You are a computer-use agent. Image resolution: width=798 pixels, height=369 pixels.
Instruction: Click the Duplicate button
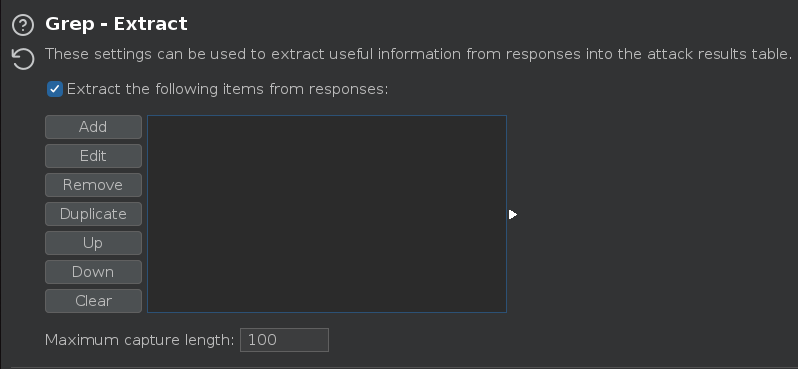[x=93, y=214]
